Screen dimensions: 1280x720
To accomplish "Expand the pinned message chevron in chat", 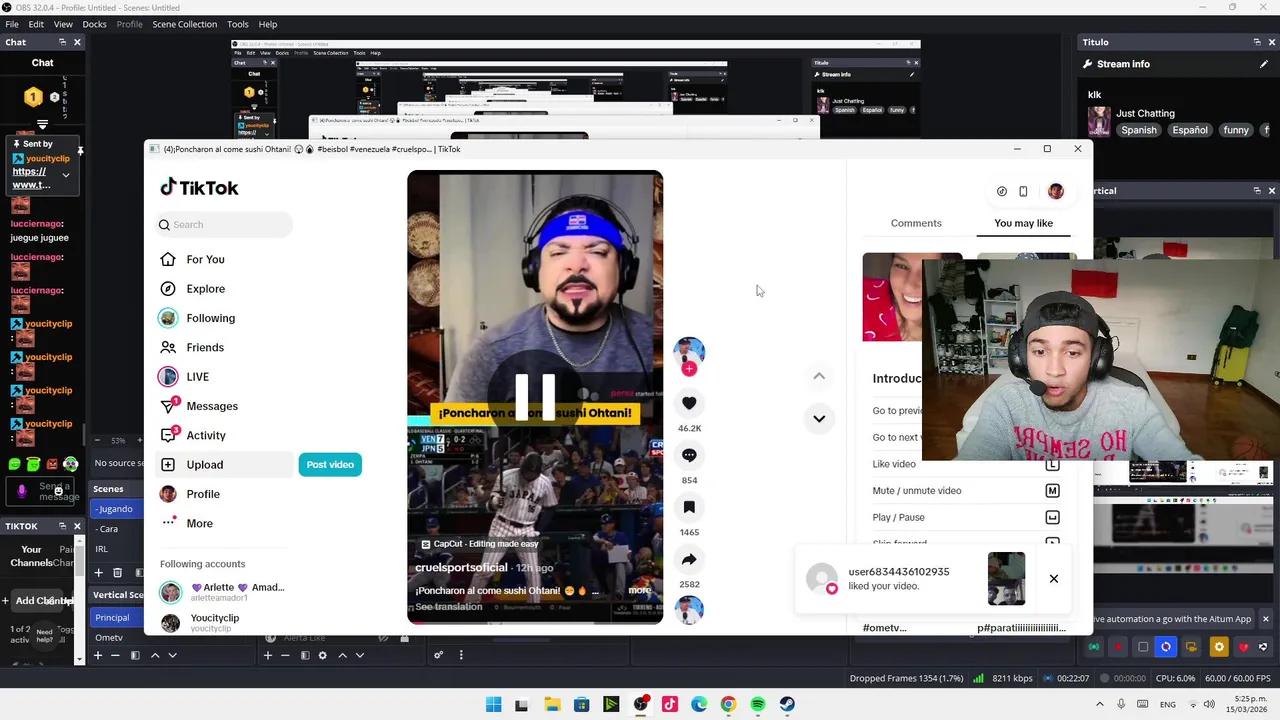I will click(66, 175).
